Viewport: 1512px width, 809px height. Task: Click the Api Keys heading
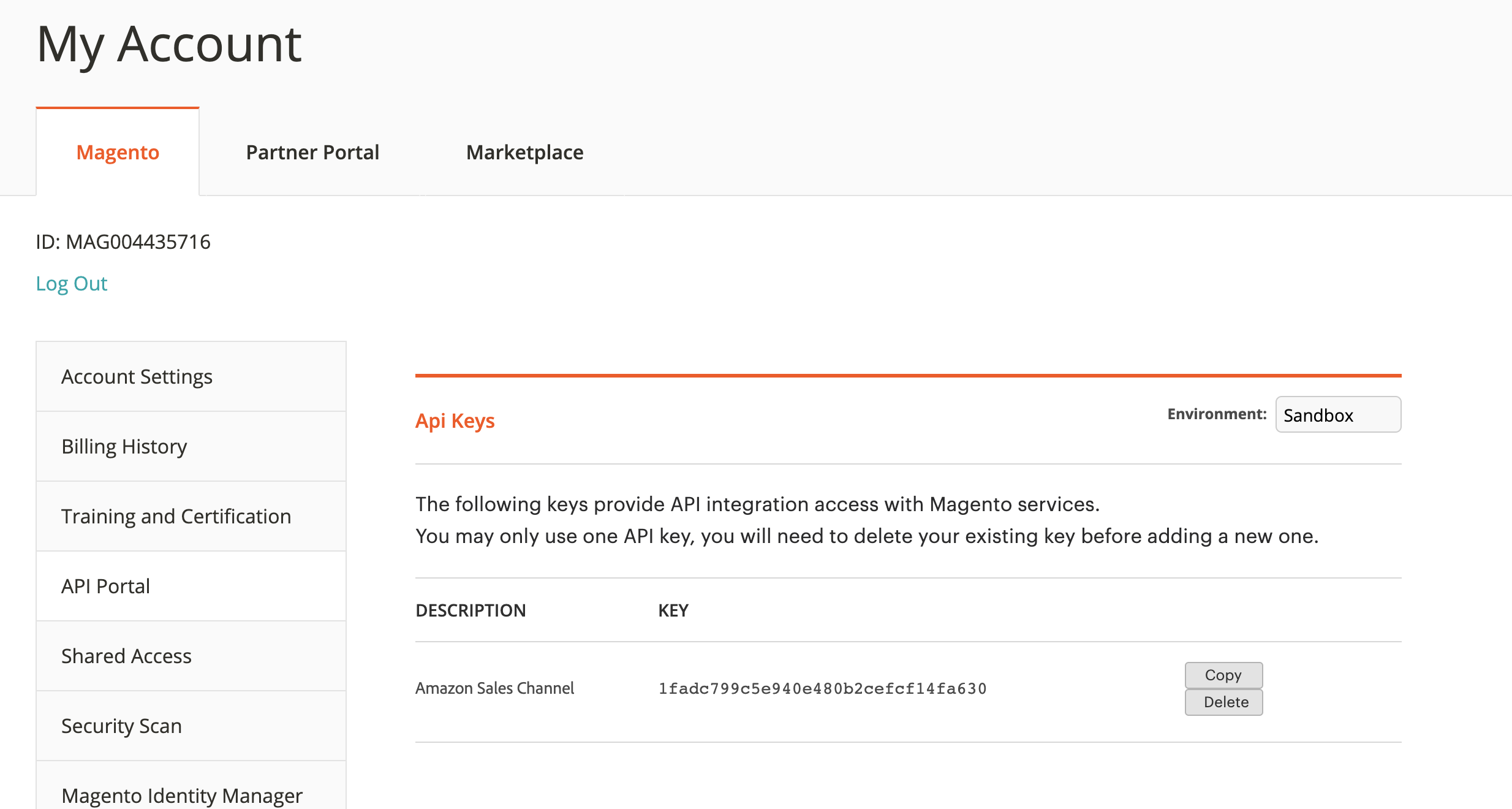[455, 420]
